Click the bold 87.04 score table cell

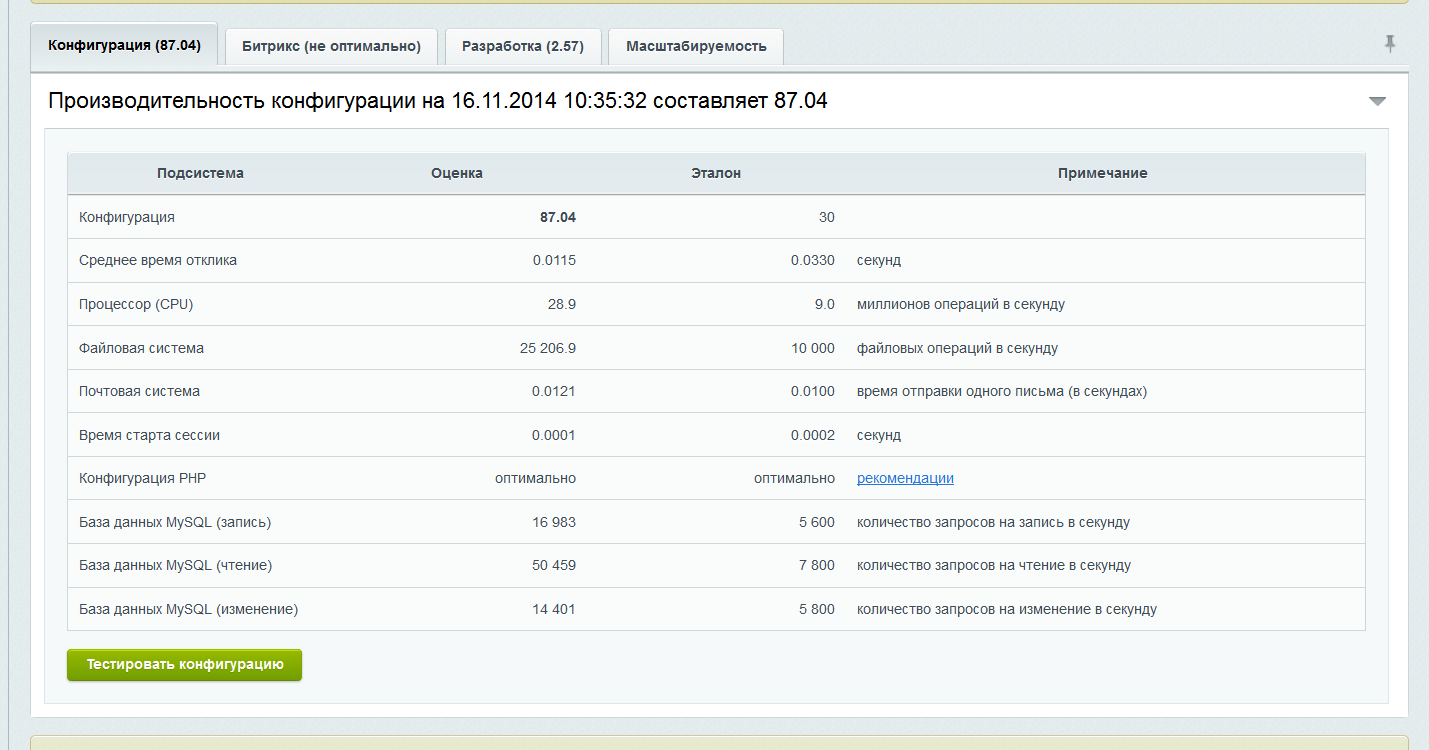point(558,217)
